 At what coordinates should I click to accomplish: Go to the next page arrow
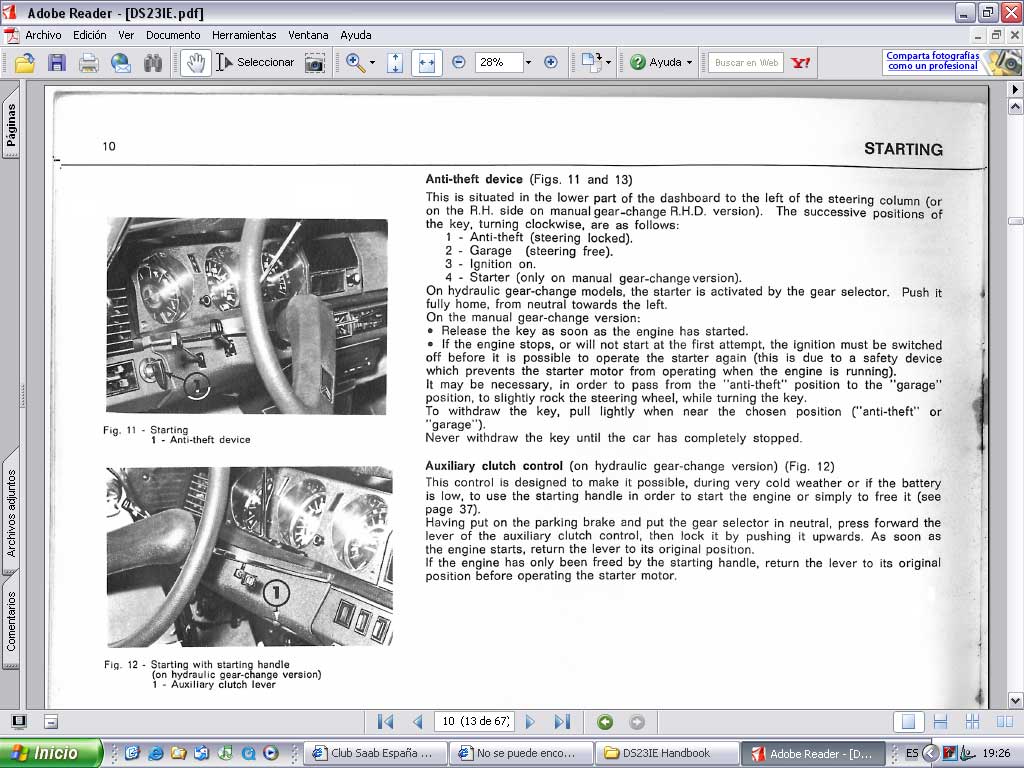click(x=530, y=722)
